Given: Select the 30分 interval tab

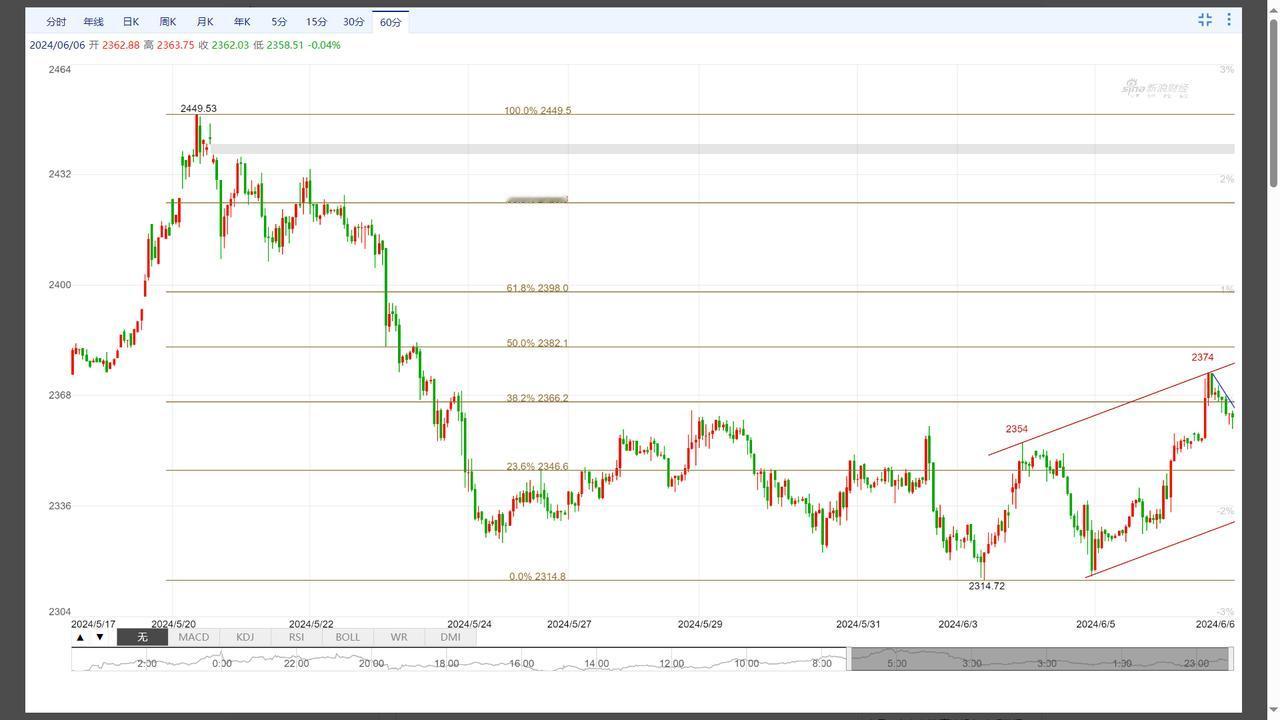Looking at the screenshot, I should 353,22.
